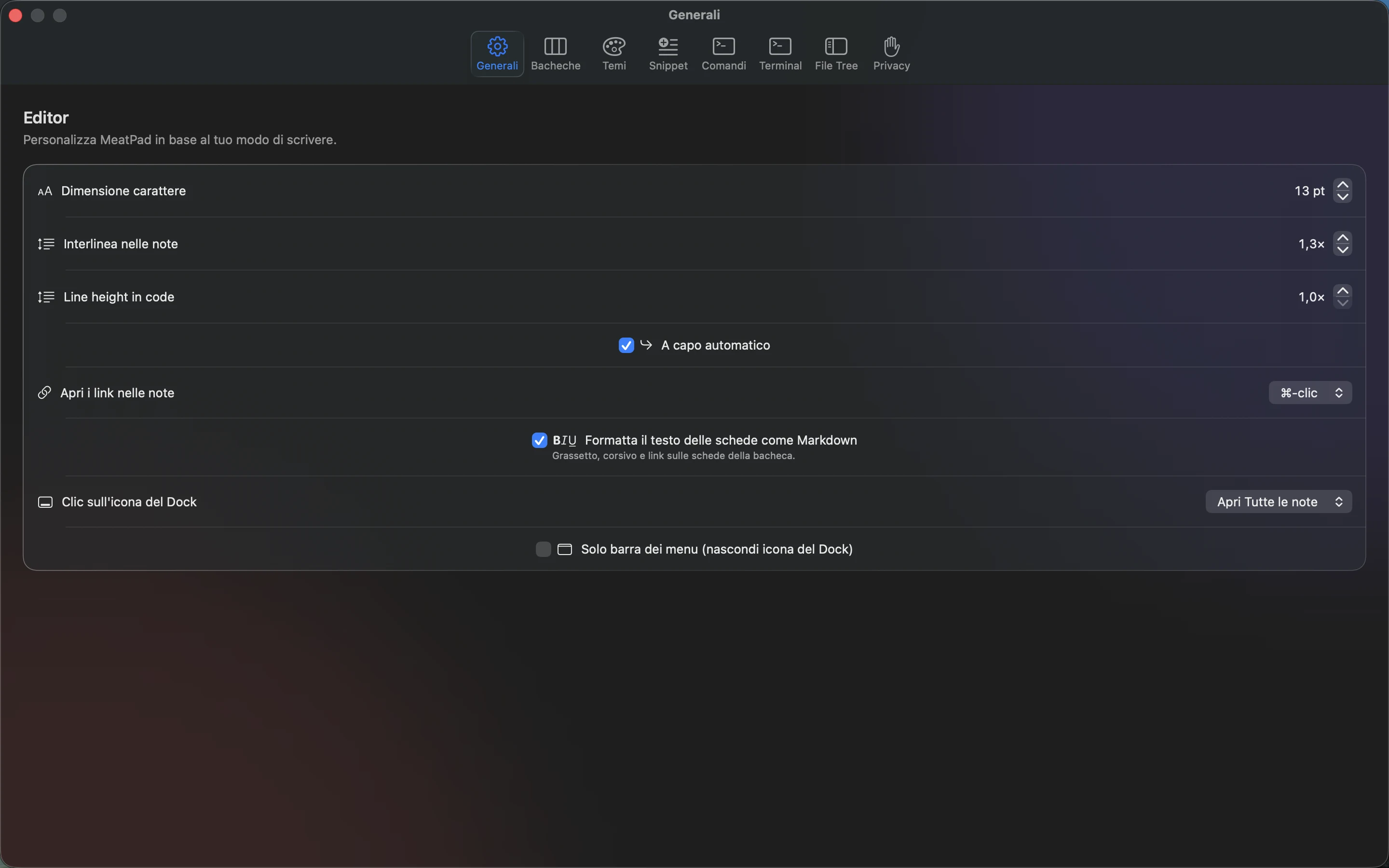1389x868 pixels.
Task: Switch to the Bacheche tab
Action: 555,54
